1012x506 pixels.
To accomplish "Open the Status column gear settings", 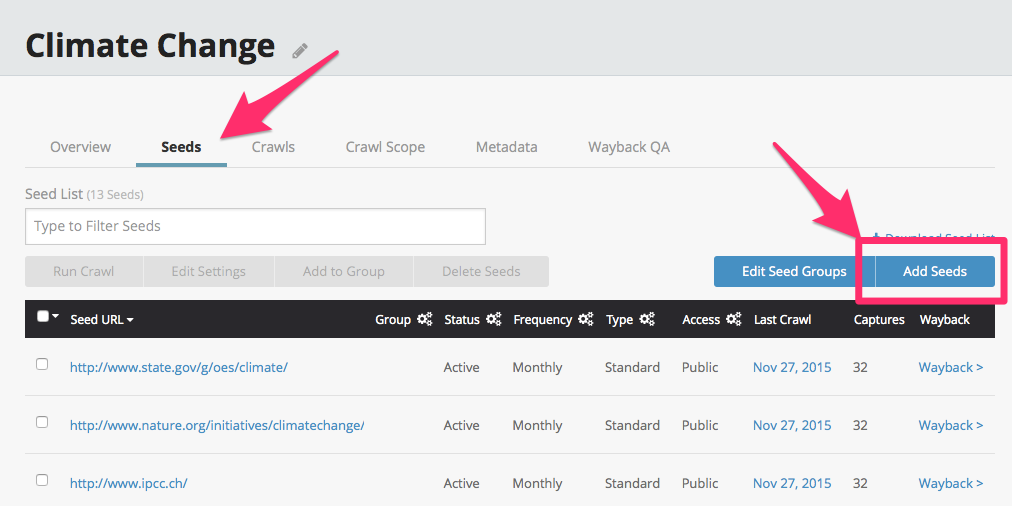I will pos(494,320).
